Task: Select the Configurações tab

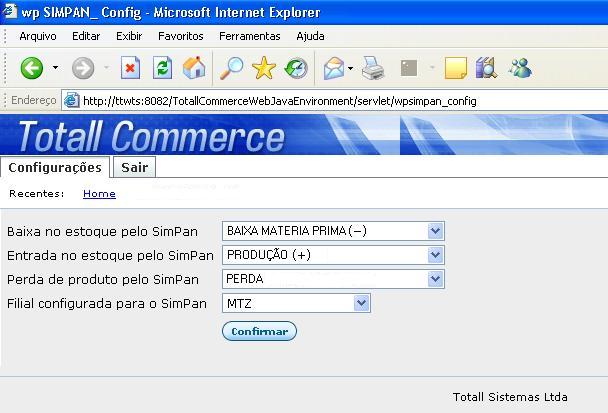Action: point(55,167)
